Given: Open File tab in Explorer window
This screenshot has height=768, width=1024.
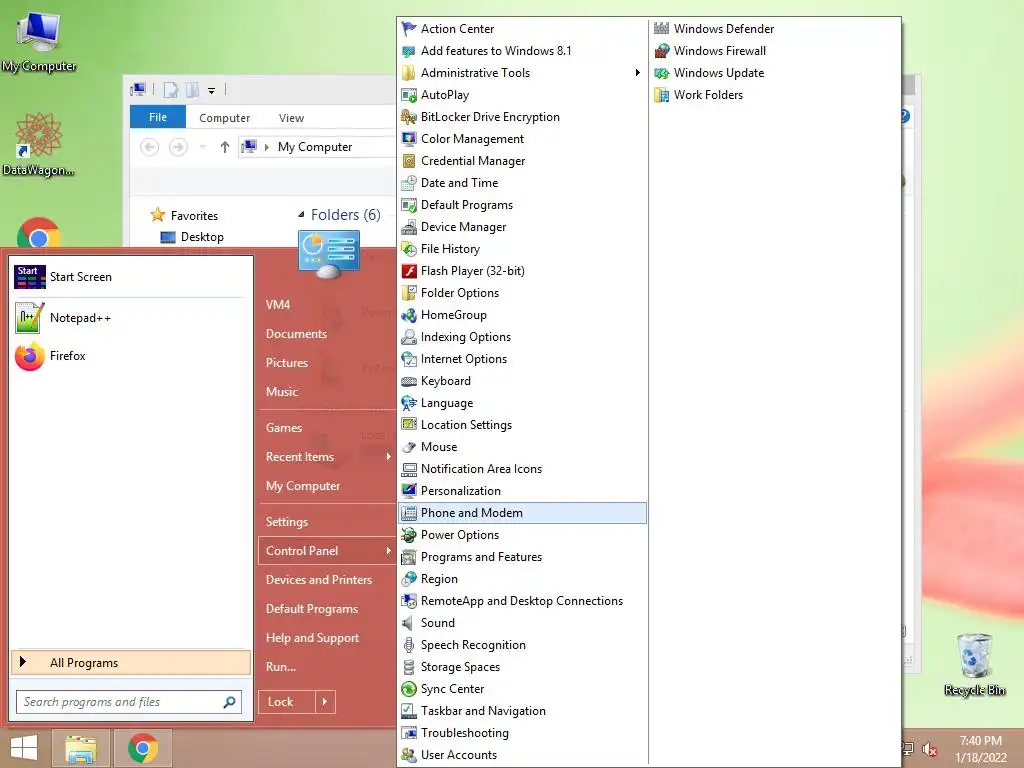Looking at the screenshot, I should (158, 117).
